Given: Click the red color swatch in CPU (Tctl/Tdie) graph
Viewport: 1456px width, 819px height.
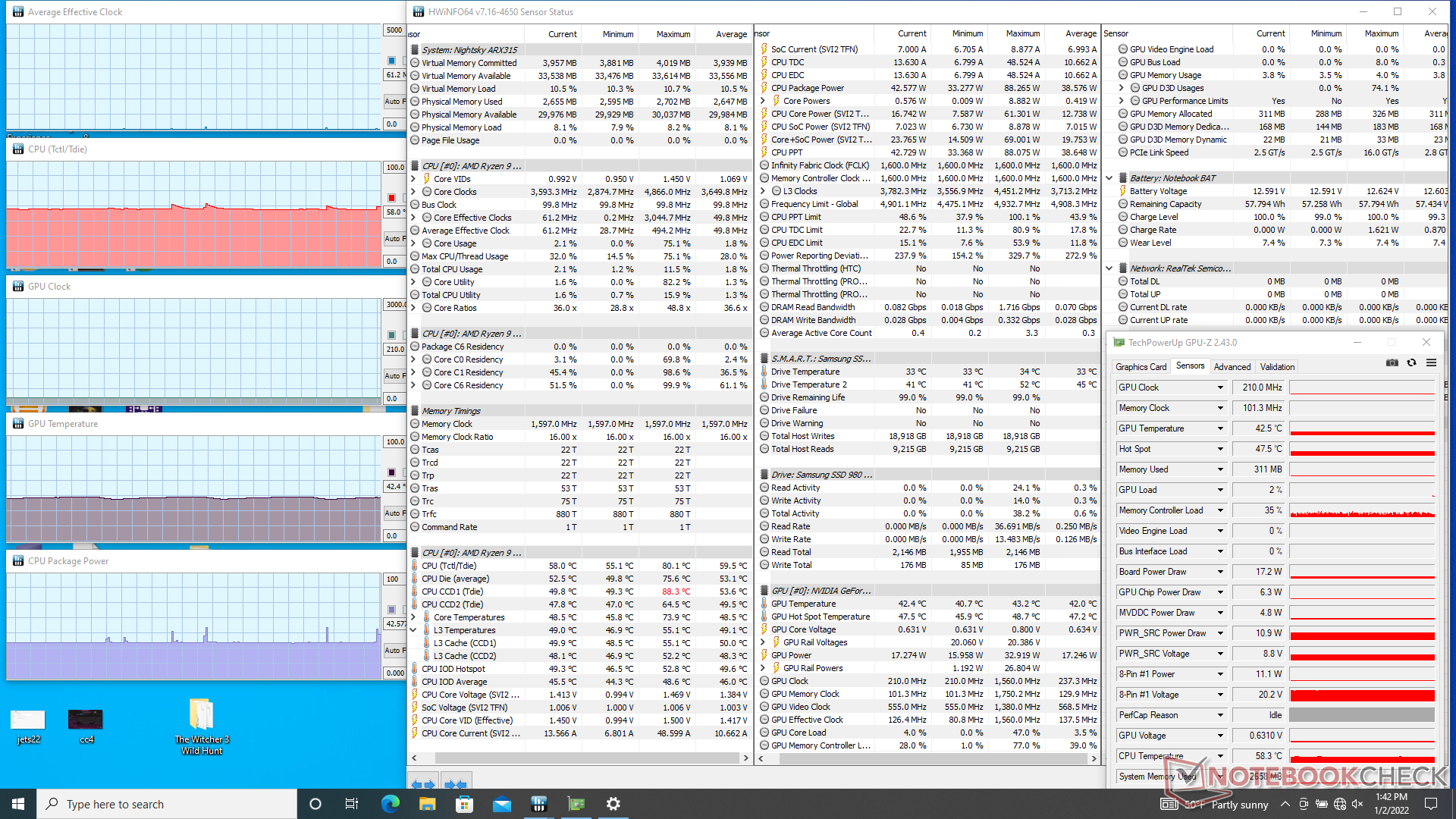Looking at the screenshot, I should (392, 198).
